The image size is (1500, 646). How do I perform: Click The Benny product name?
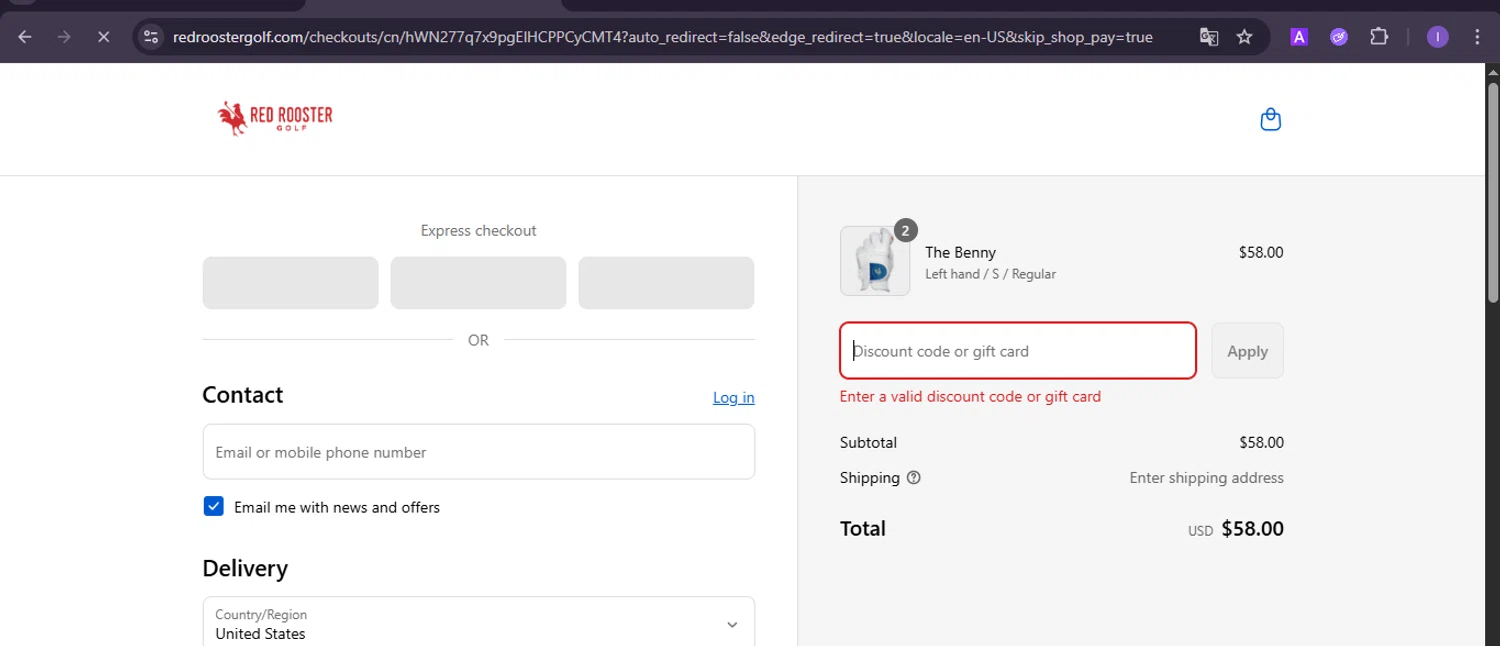pos(960,252)
